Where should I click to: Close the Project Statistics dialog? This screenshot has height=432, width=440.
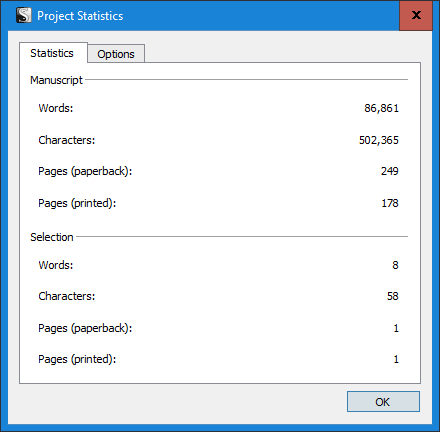416,15
